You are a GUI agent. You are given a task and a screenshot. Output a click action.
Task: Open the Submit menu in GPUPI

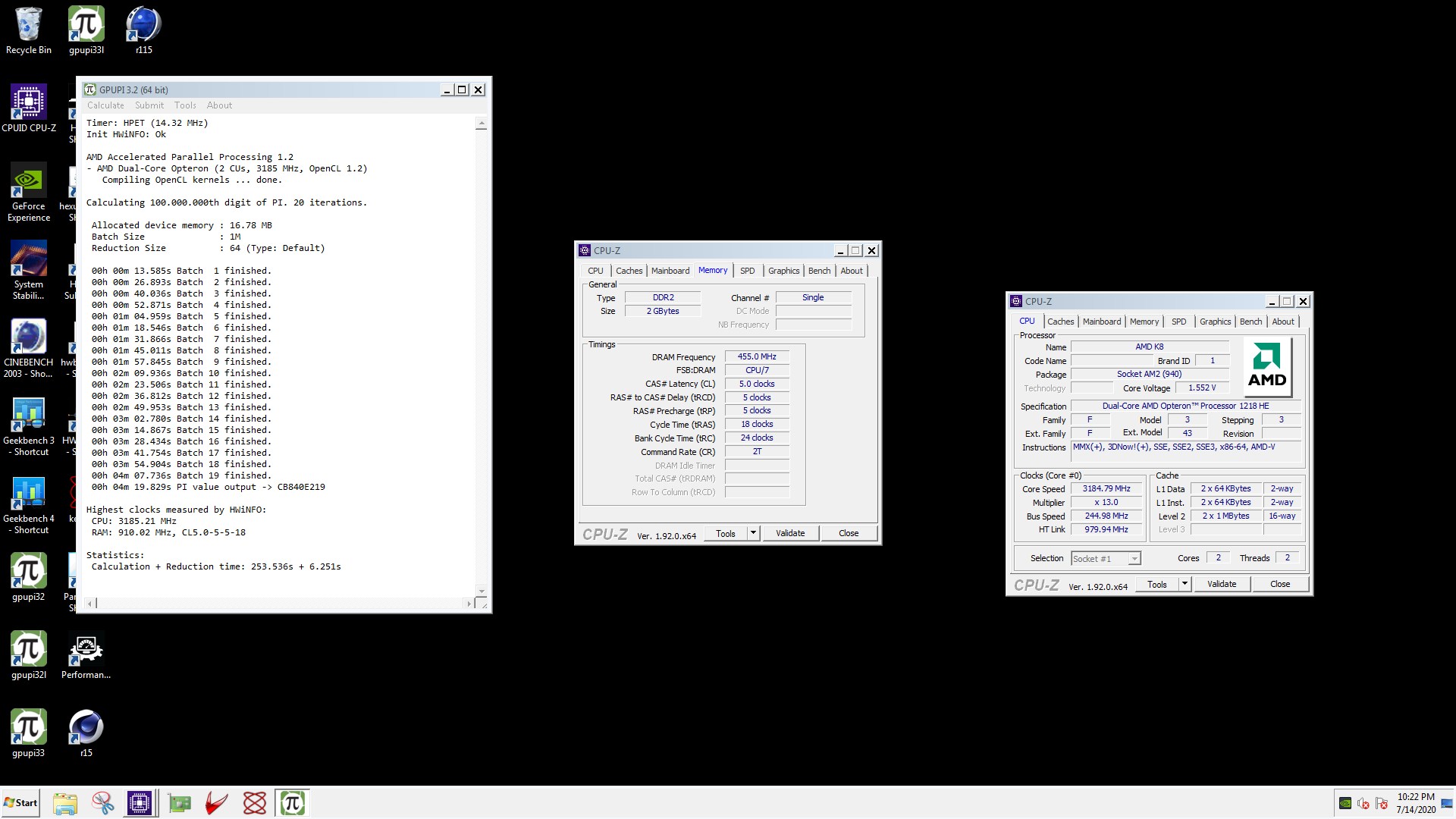(149, 105)
